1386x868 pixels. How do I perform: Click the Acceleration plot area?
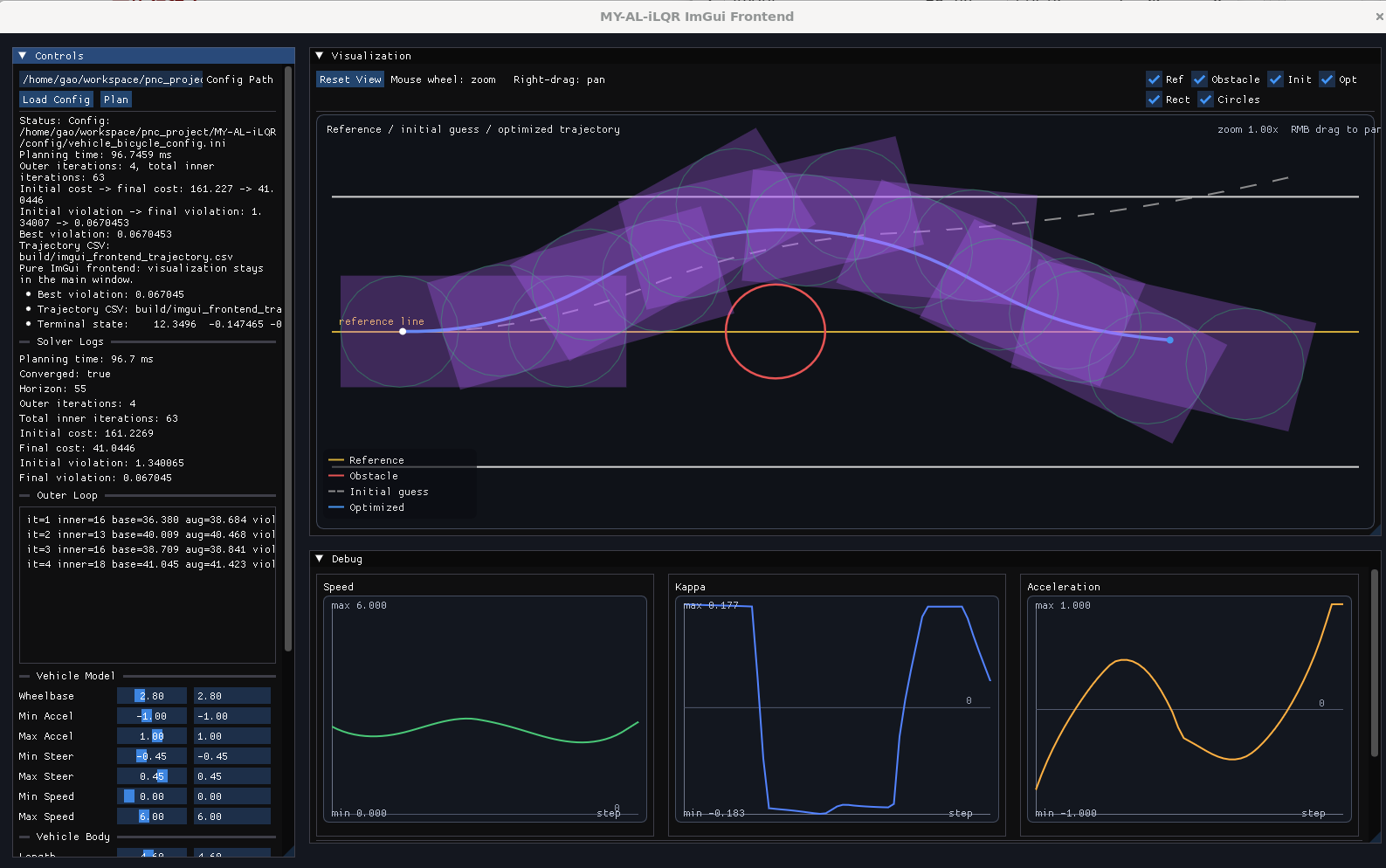pyautogui.click(x=1189, y=709)
